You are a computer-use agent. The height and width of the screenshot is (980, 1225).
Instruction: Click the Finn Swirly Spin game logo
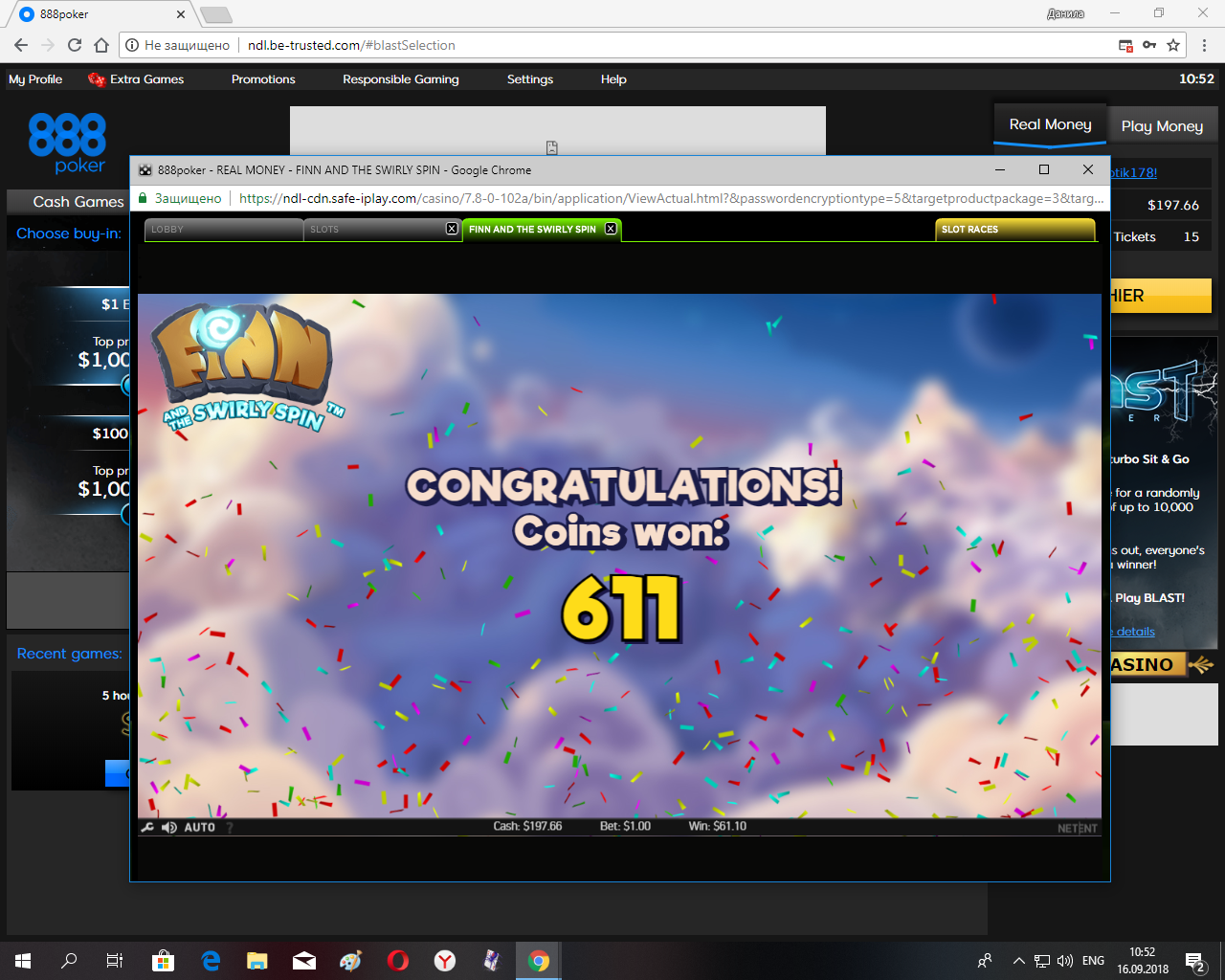click(247, 367)
